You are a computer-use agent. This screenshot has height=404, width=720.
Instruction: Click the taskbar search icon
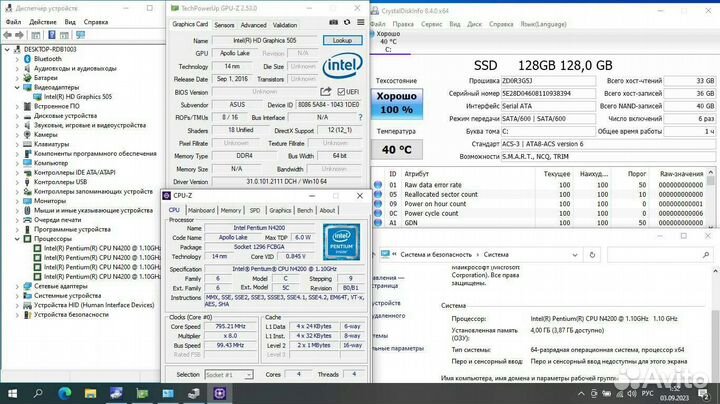(x=38, y=393)
